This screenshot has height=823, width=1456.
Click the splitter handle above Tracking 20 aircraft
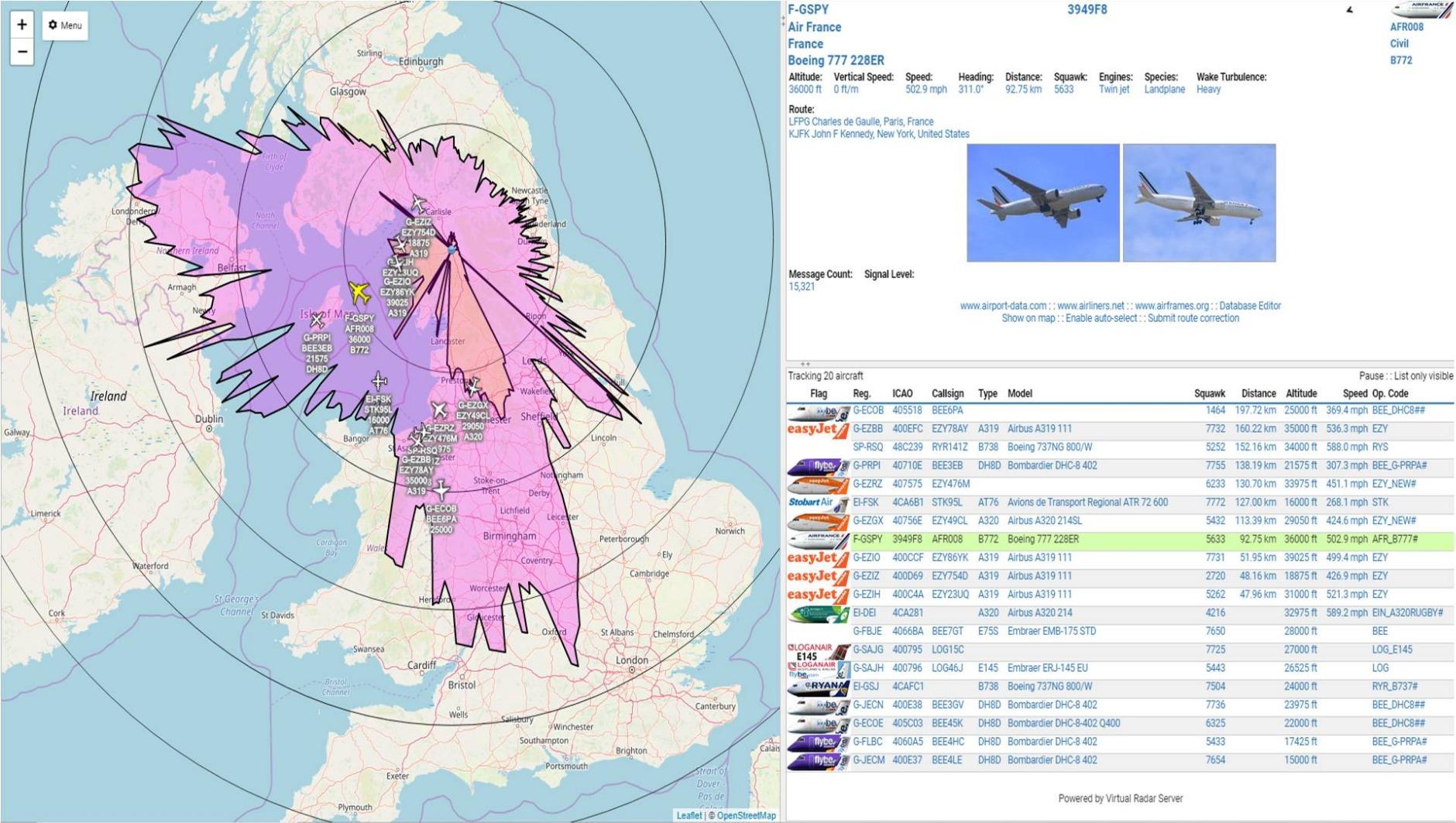(x=805, y=363)
